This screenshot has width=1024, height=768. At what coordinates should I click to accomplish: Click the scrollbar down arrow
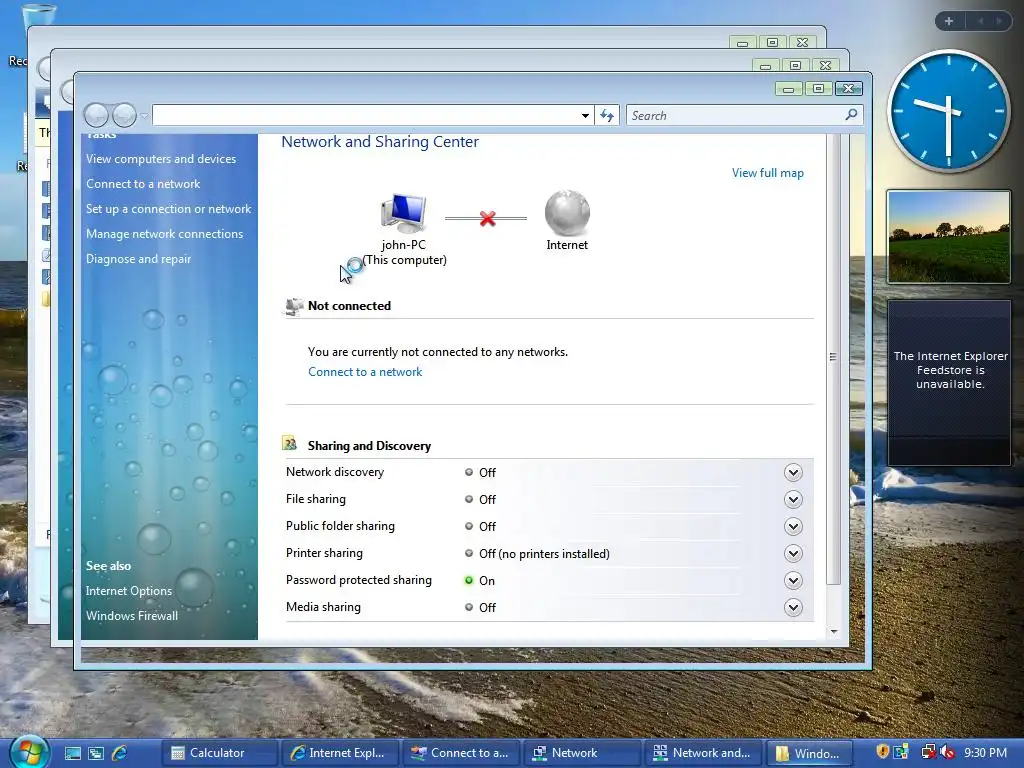pos(834,632)
